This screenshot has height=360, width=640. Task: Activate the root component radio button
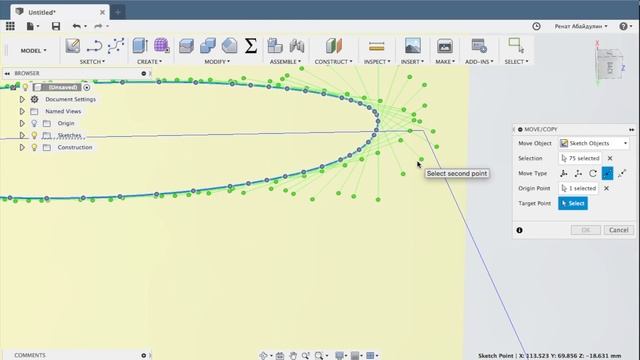tap(87, 87)
